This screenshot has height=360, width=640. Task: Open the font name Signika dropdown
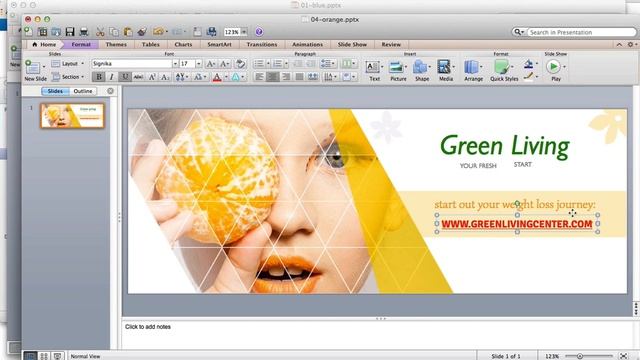pyautogui.click(x=175, y=64)
